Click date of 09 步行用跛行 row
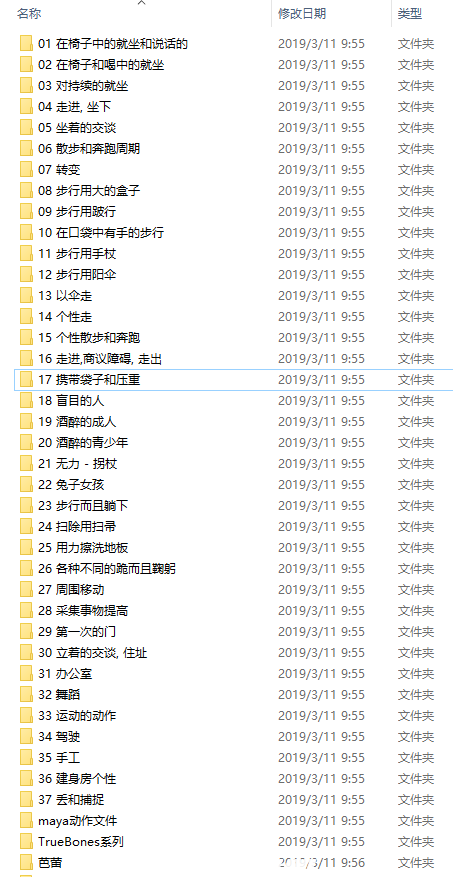The height and width of the screenshot is (877, 453). point(322,211)
